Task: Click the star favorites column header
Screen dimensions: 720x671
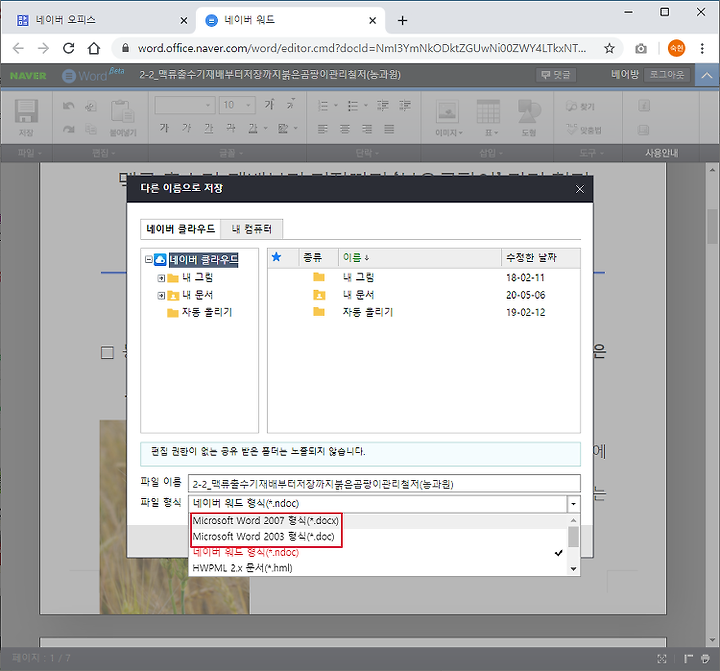Action: tap(276, 257)
